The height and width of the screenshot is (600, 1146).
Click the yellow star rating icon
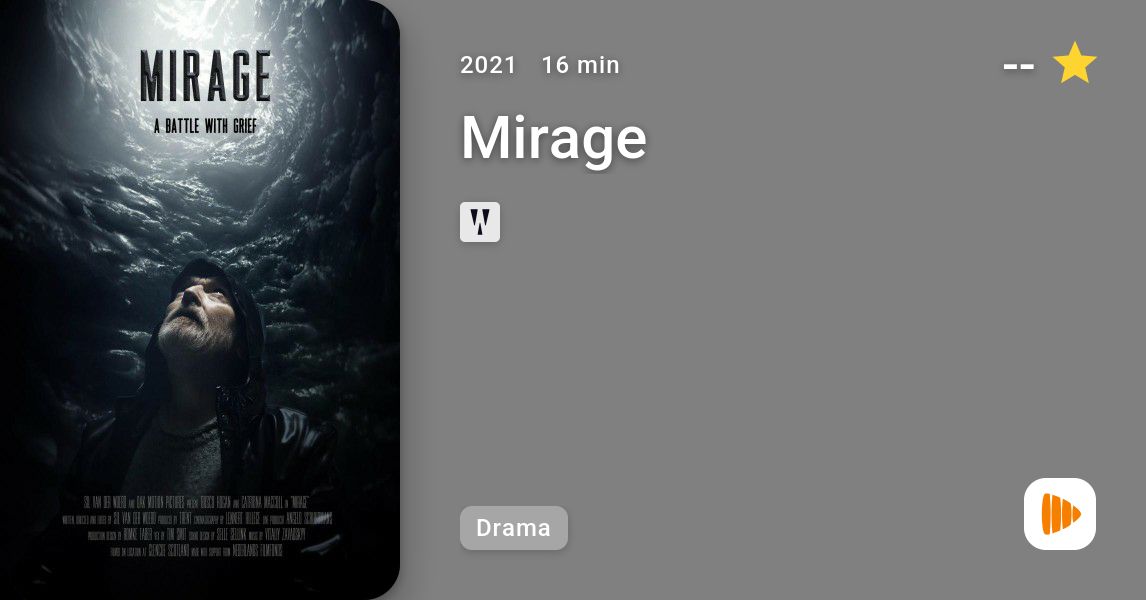tap(1074, 63)
